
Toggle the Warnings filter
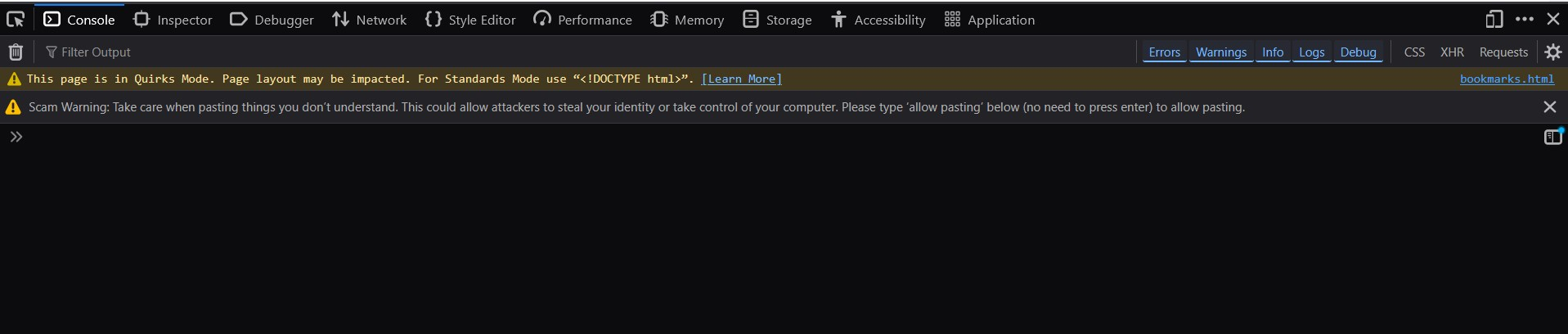pyautogui.click(x=1221, y=52)
